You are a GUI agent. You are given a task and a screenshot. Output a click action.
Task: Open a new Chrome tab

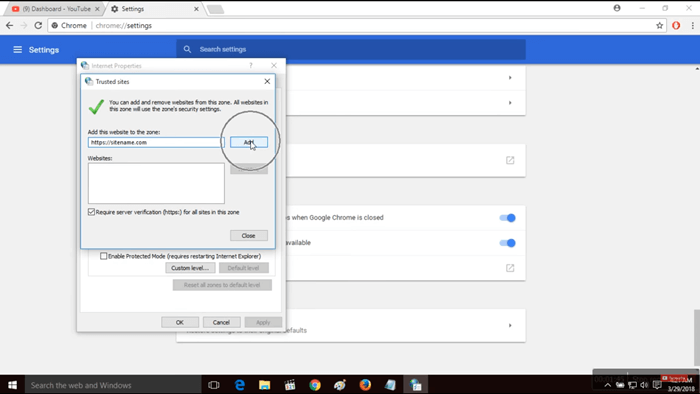pos(215,9)
